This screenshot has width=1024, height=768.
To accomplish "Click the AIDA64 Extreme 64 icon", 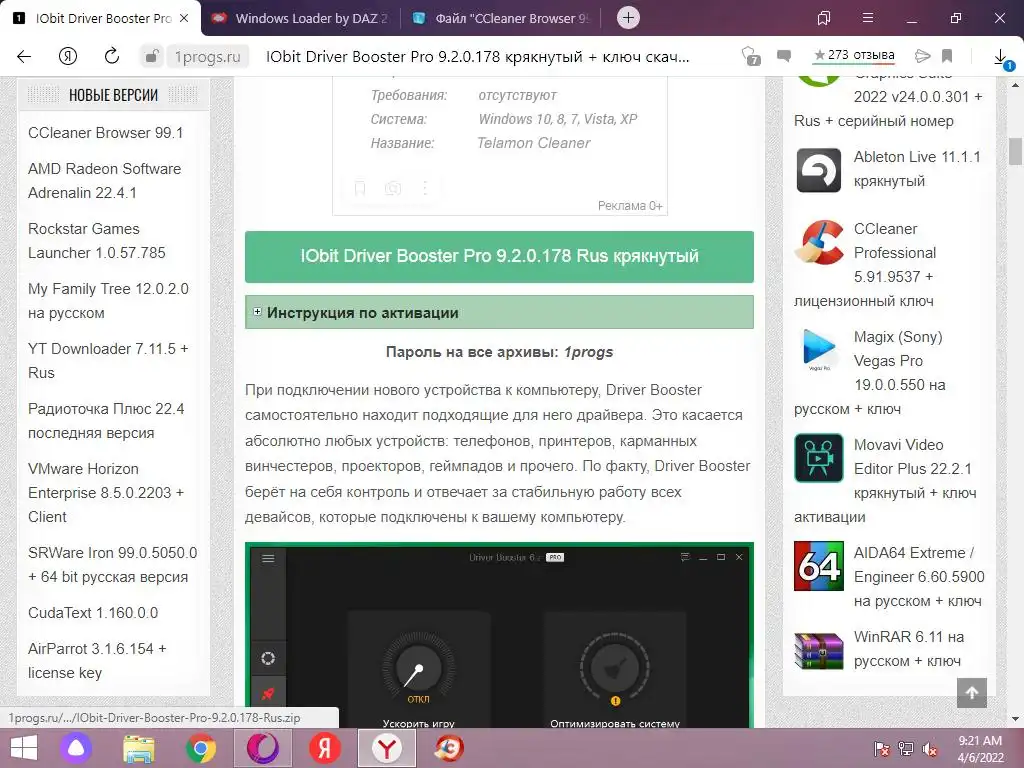I will click(x=819, y=566).
